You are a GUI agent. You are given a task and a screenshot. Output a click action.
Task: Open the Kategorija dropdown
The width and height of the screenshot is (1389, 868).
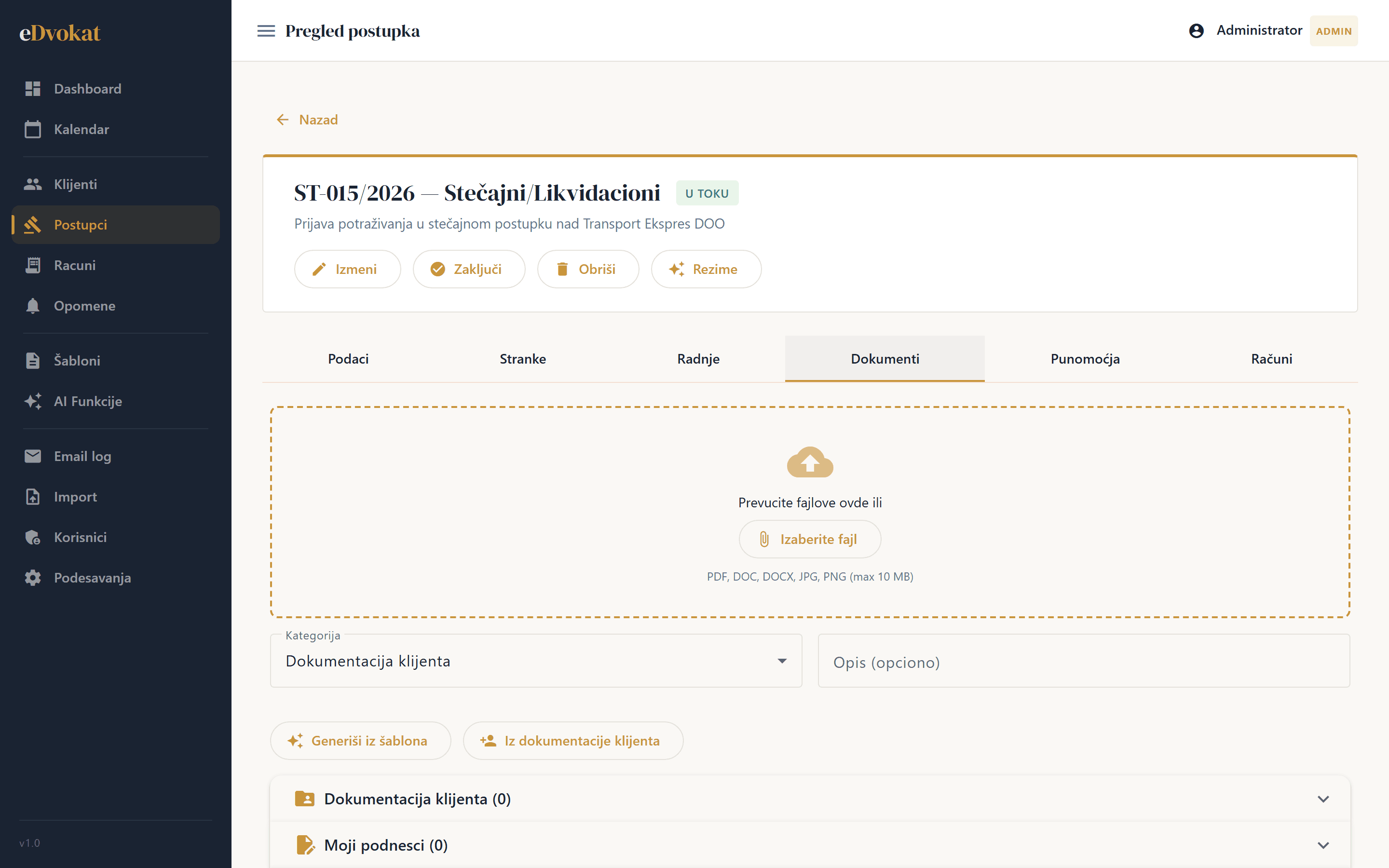536,661
